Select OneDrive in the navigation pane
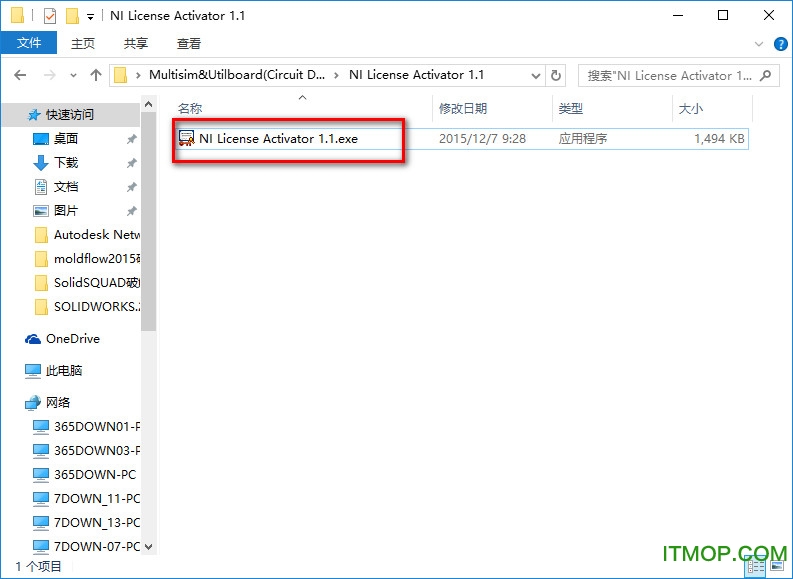 [73, 339]
